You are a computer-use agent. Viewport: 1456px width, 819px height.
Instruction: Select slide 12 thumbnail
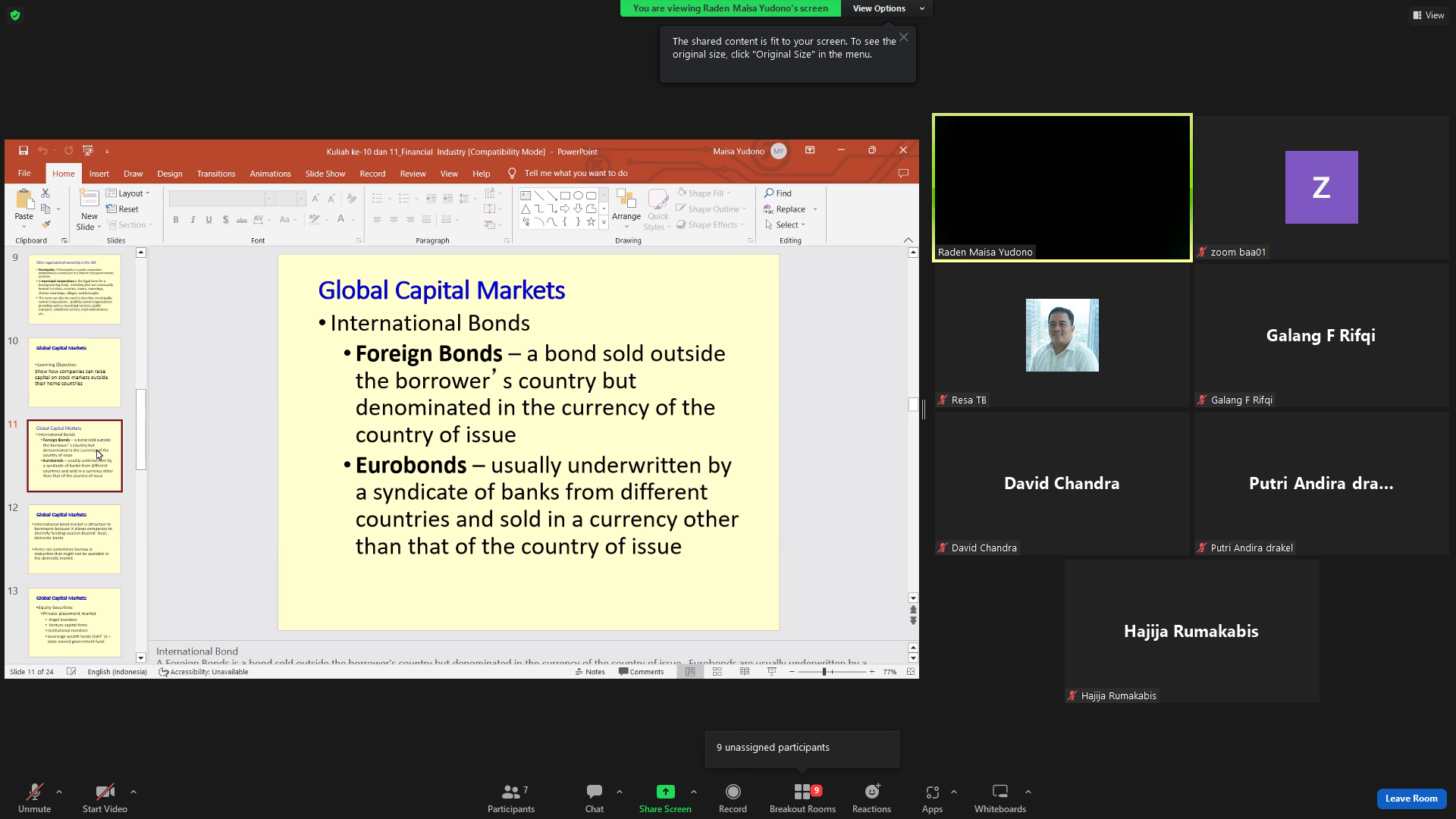coord(74,539)
